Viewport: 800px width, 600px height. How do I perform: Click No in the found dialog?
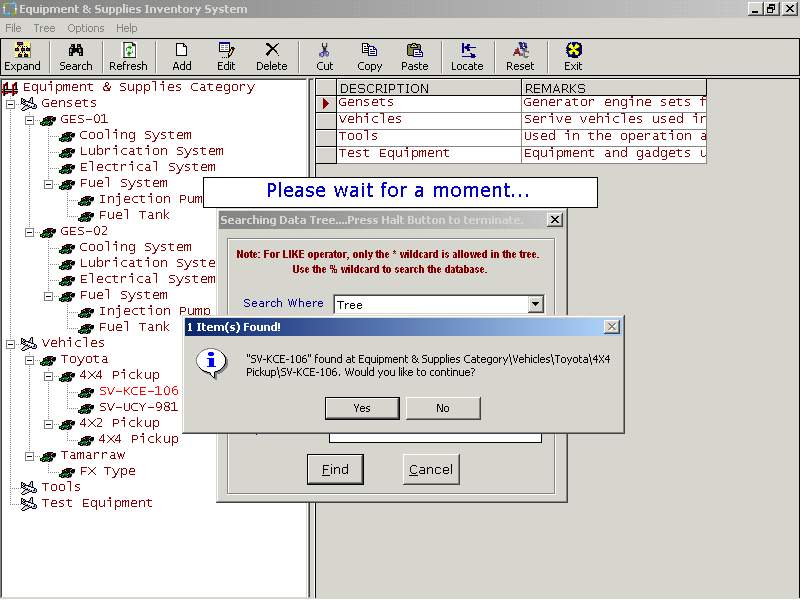tap(443, 408)
